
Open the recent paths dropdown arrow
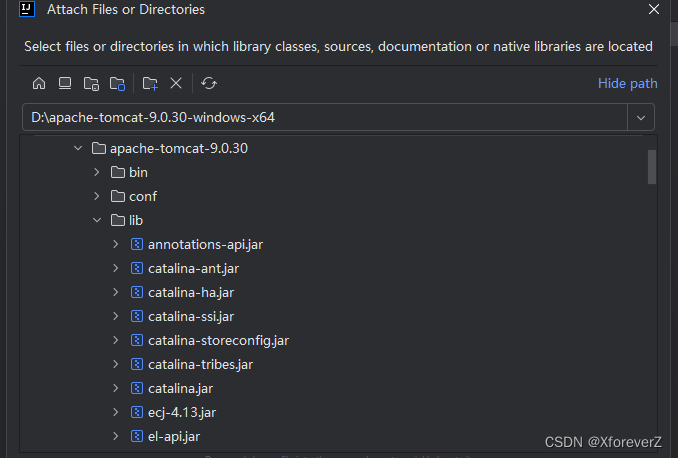tap(641, 118)
